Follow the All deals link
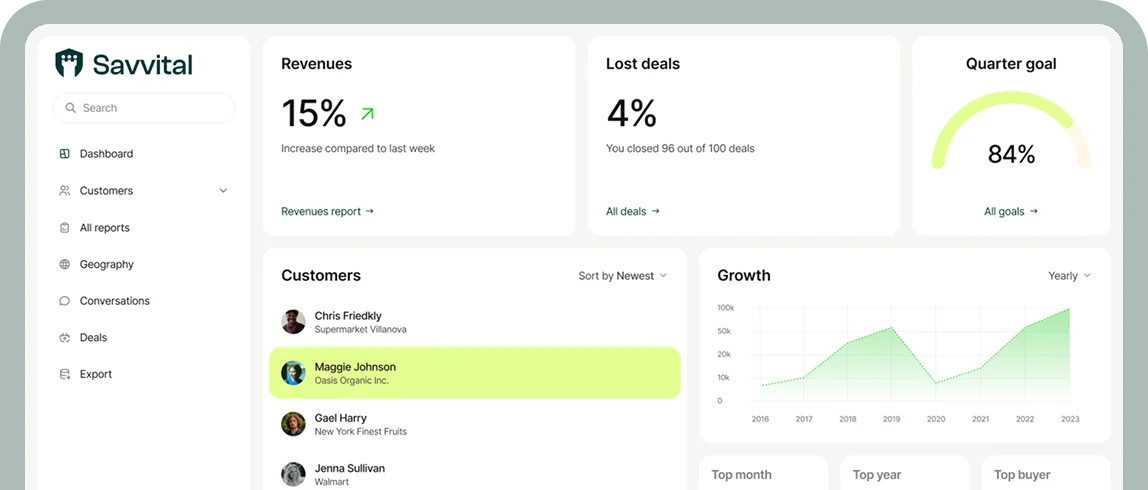Viewport: 1148px width, 490px height. tap(632, 212)
